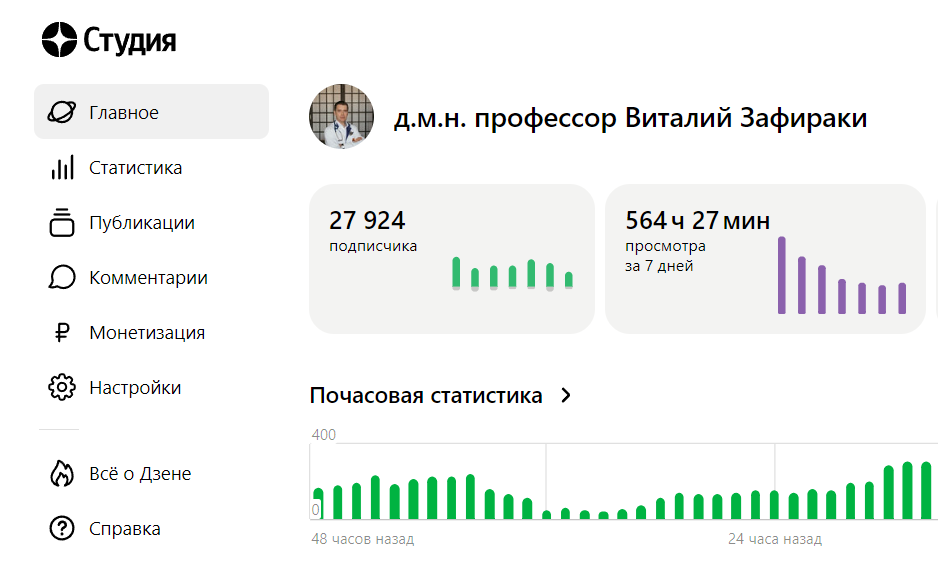Open the Почасовая статистика heading
938x569 pixels.
(x=426, y=395)
